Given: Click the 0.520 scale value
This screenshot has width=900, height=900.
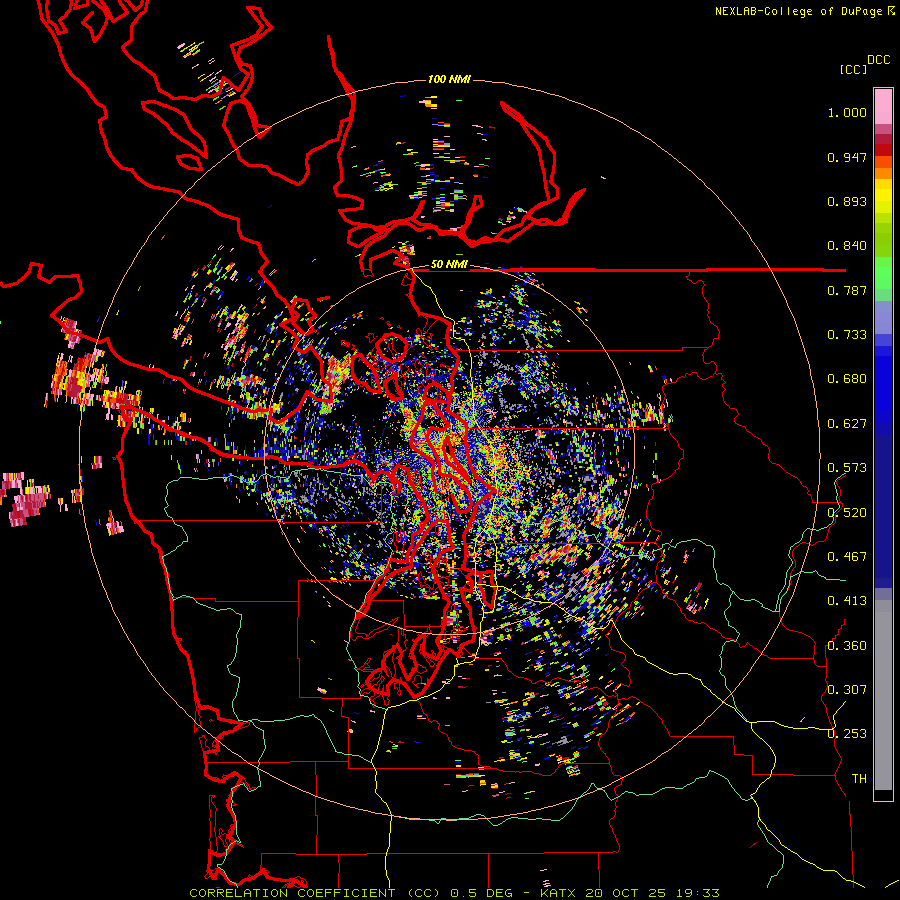Looking at the screenshot, I should click(x=847, y=513).
